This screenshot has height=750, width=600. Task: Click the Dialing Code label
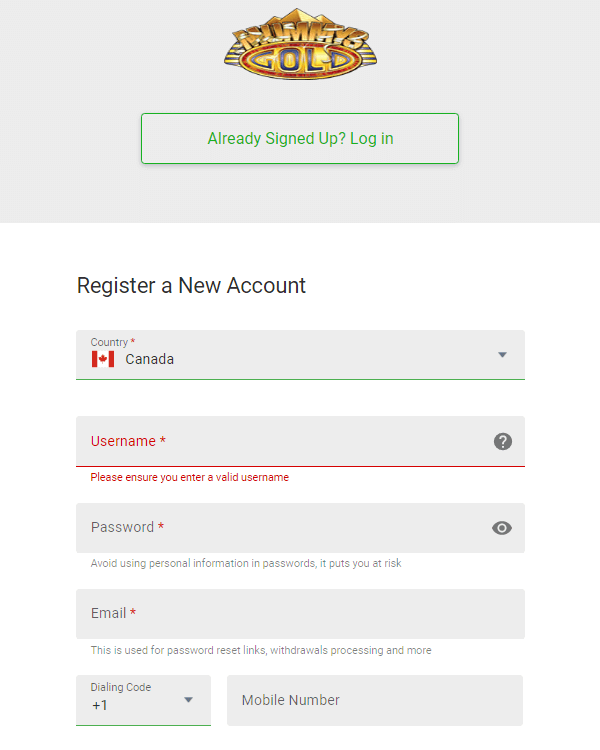121,687
